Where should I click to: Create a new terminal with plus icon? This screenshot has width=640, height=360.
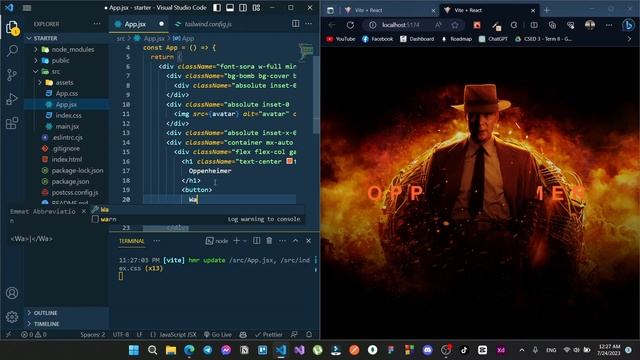[x=236, y=241]
